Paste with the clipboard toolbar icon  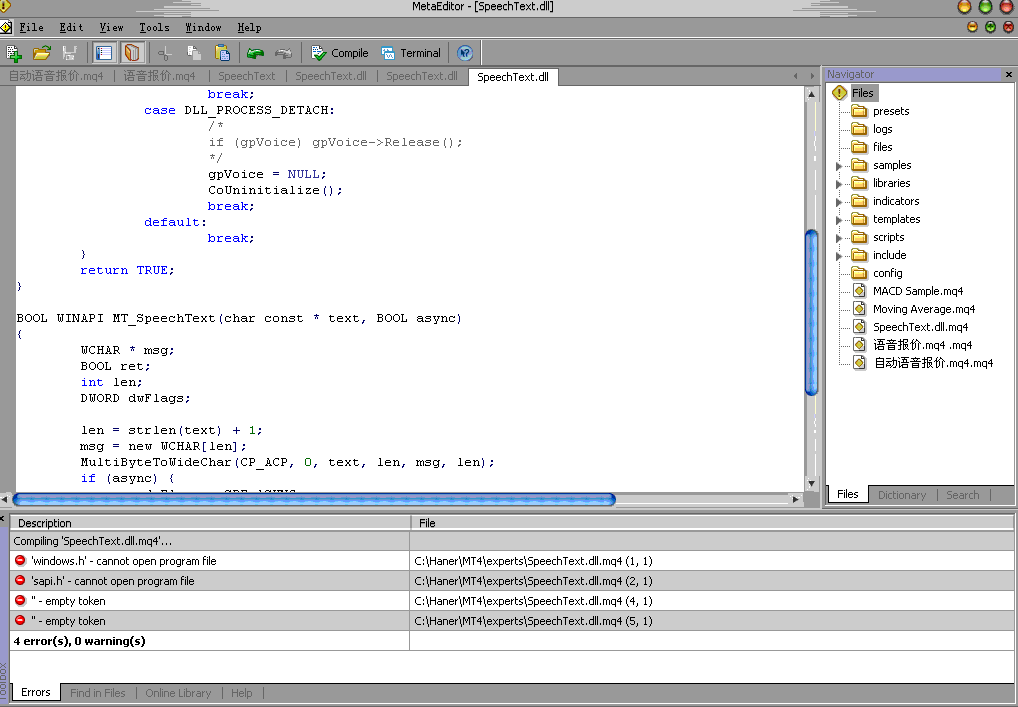pos(221,53)
